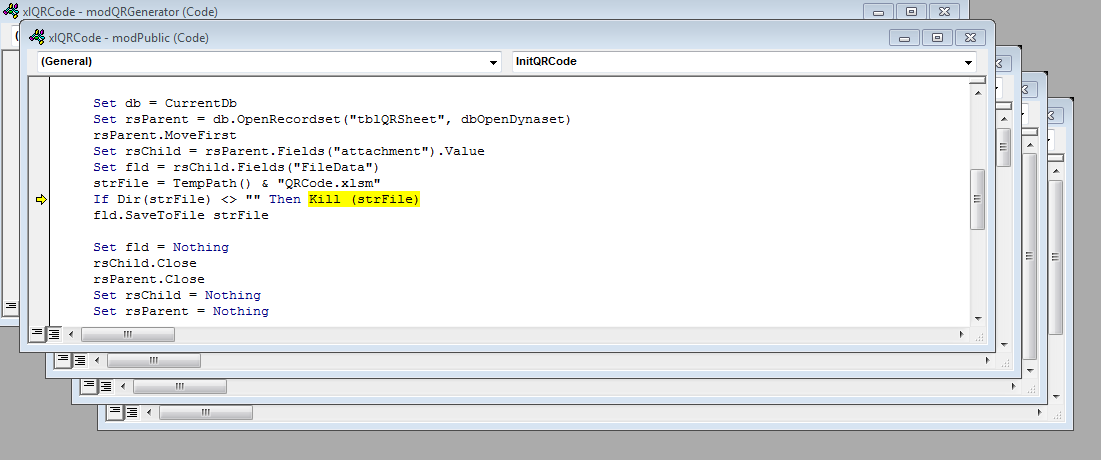
Task: Click horizontal scroll thumb in window directly behind modPublic
Action: (x=154, y=360)
